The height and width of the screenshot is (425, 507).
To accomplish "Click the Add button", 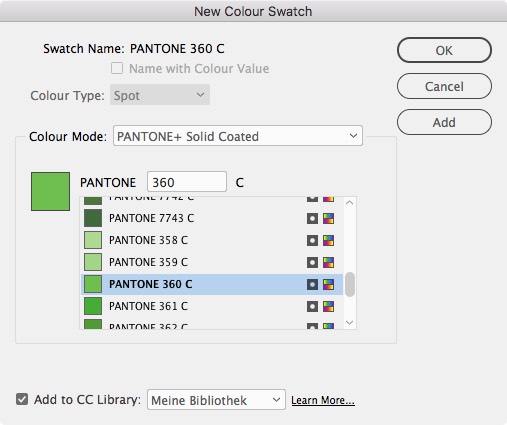I will [x=444, y=122].
